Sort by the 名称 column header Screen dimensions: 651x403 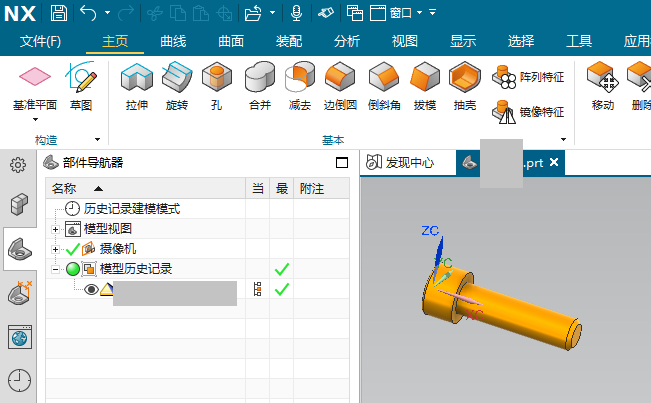64,188
